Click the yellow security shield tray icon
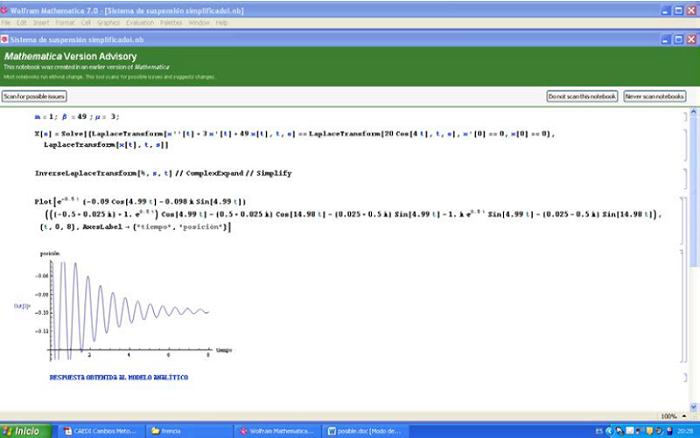700x438 pixels. (650, 431)
